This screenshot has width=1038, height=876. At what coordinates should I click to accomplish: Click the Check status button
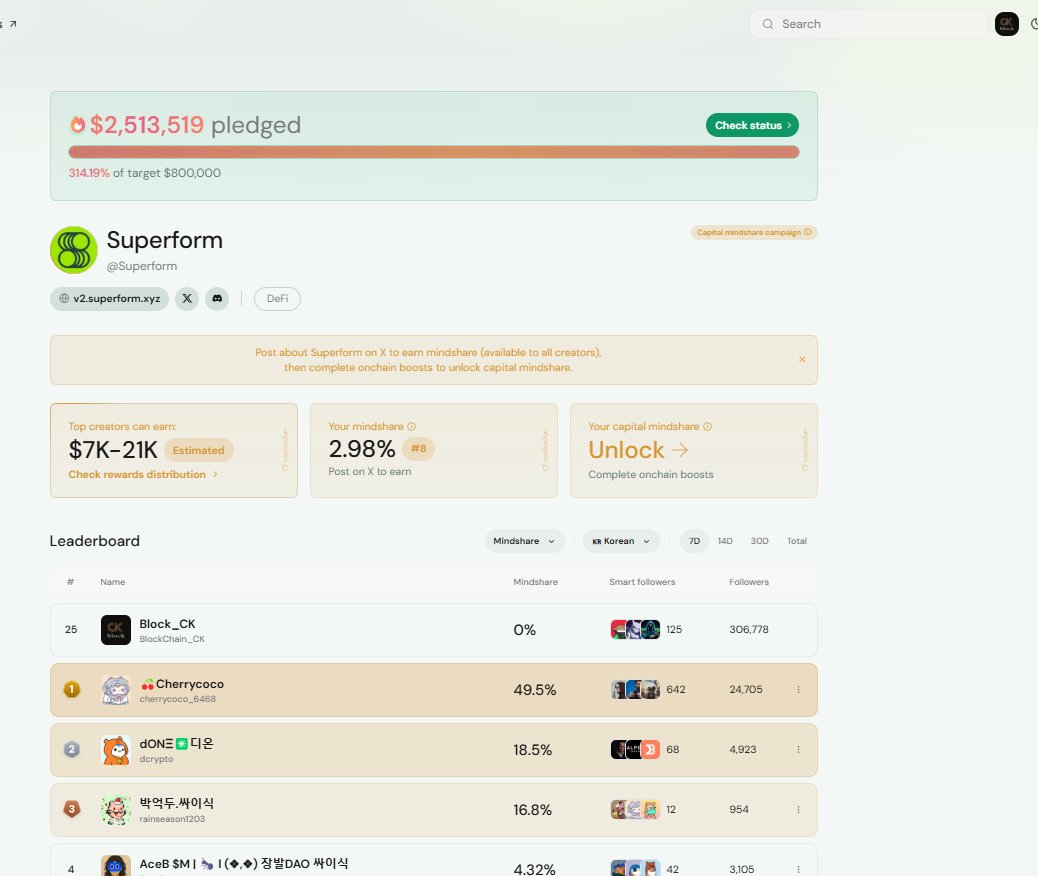tap(752, 125)
